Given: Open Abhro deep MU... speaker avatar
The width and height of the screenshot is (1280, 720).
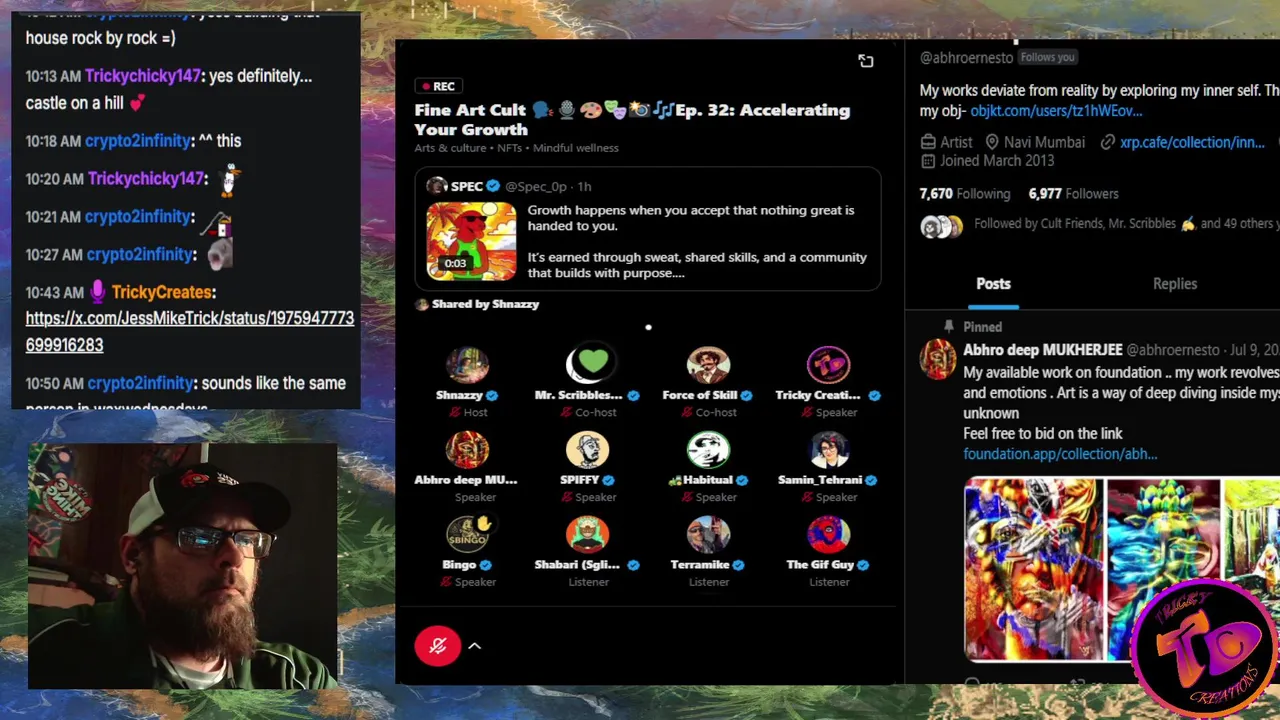Looking at the screenshot, I should (x=467, y=450).
